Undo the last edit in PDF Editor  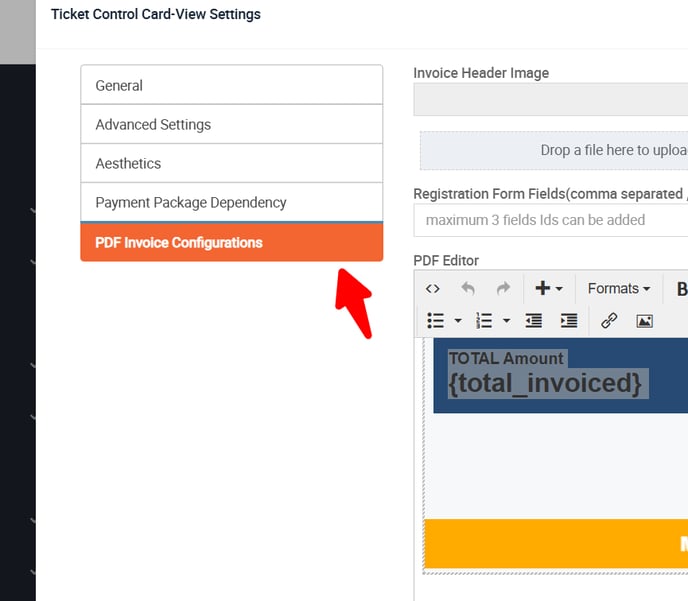click(x=468, y=289)
